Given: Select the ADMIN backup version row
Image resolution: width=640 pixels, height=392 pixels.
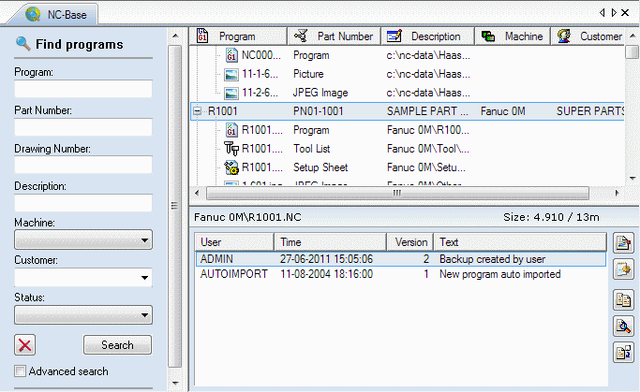Looking at the screenshot, I should (x=400, y=259).
